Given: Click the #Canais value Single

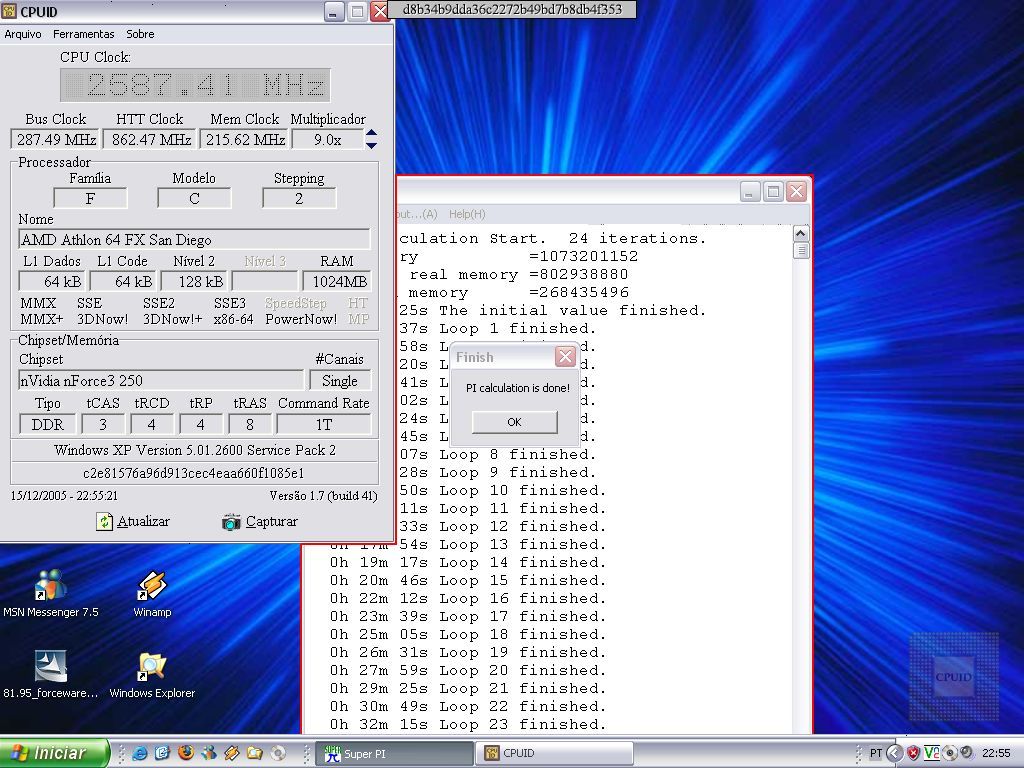Looking at the screenshot, I should pyautogui.click(x=340, y=381).
